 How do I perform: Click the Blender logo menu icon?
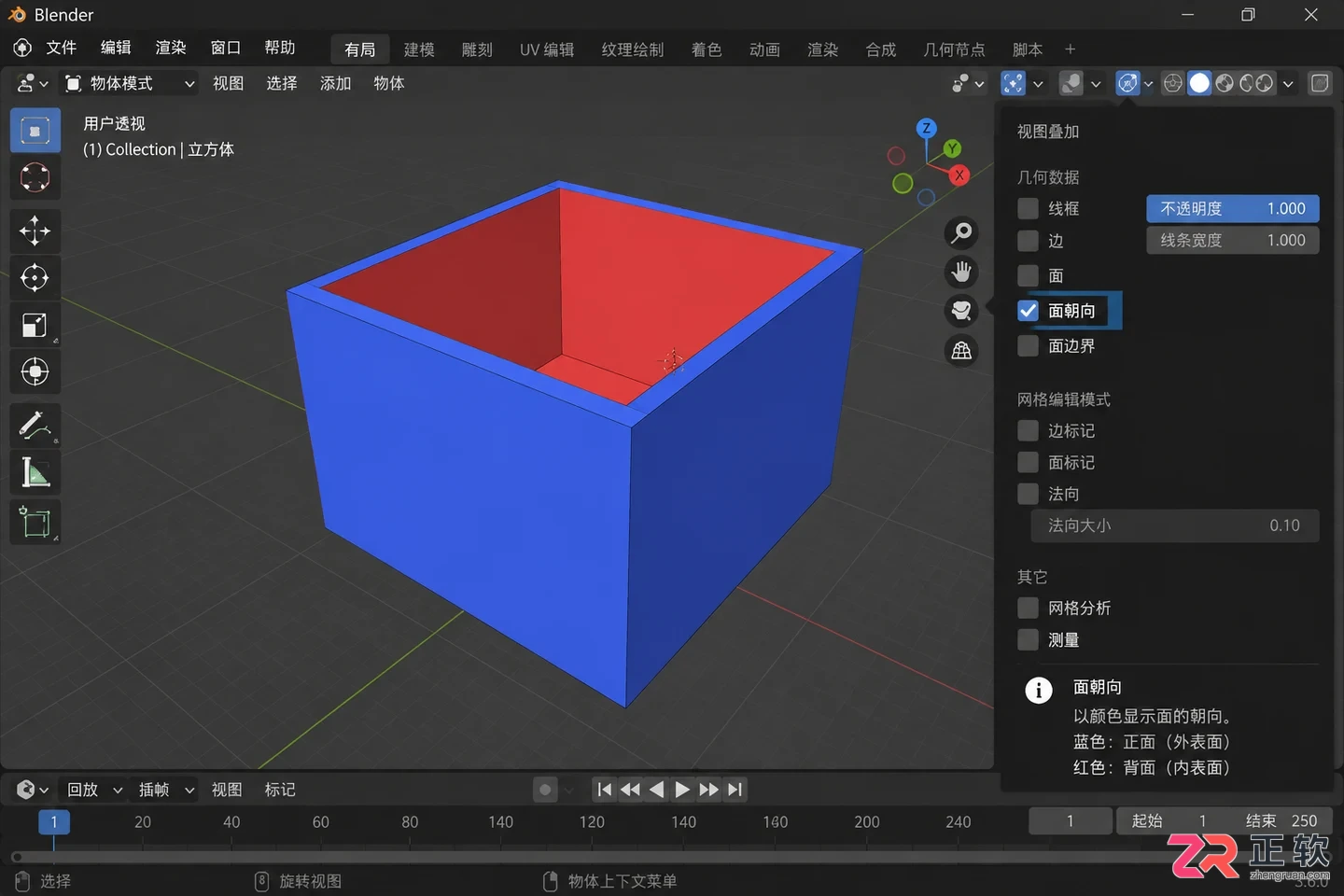point(22,49)
